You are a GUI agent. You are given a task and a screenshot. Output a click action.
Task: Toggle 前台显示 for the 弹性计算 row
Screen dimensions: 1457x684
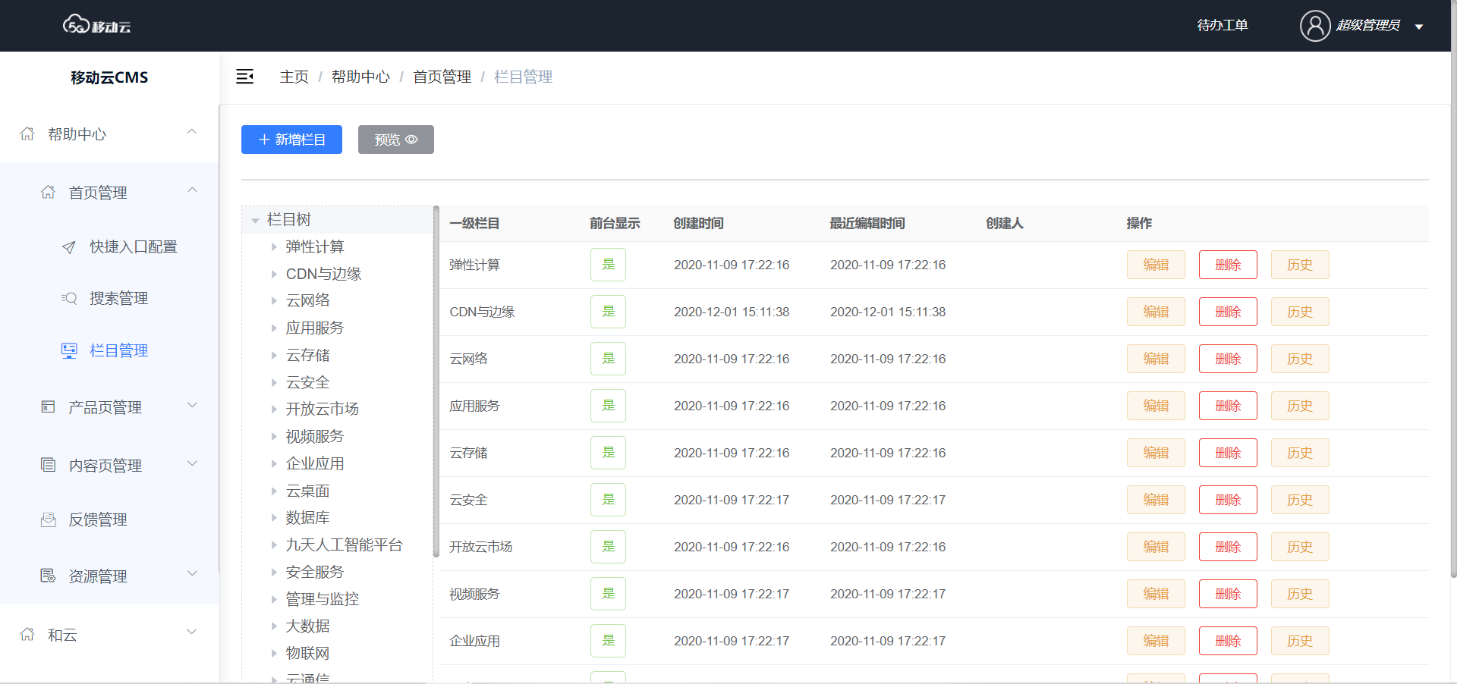[607, 265]
